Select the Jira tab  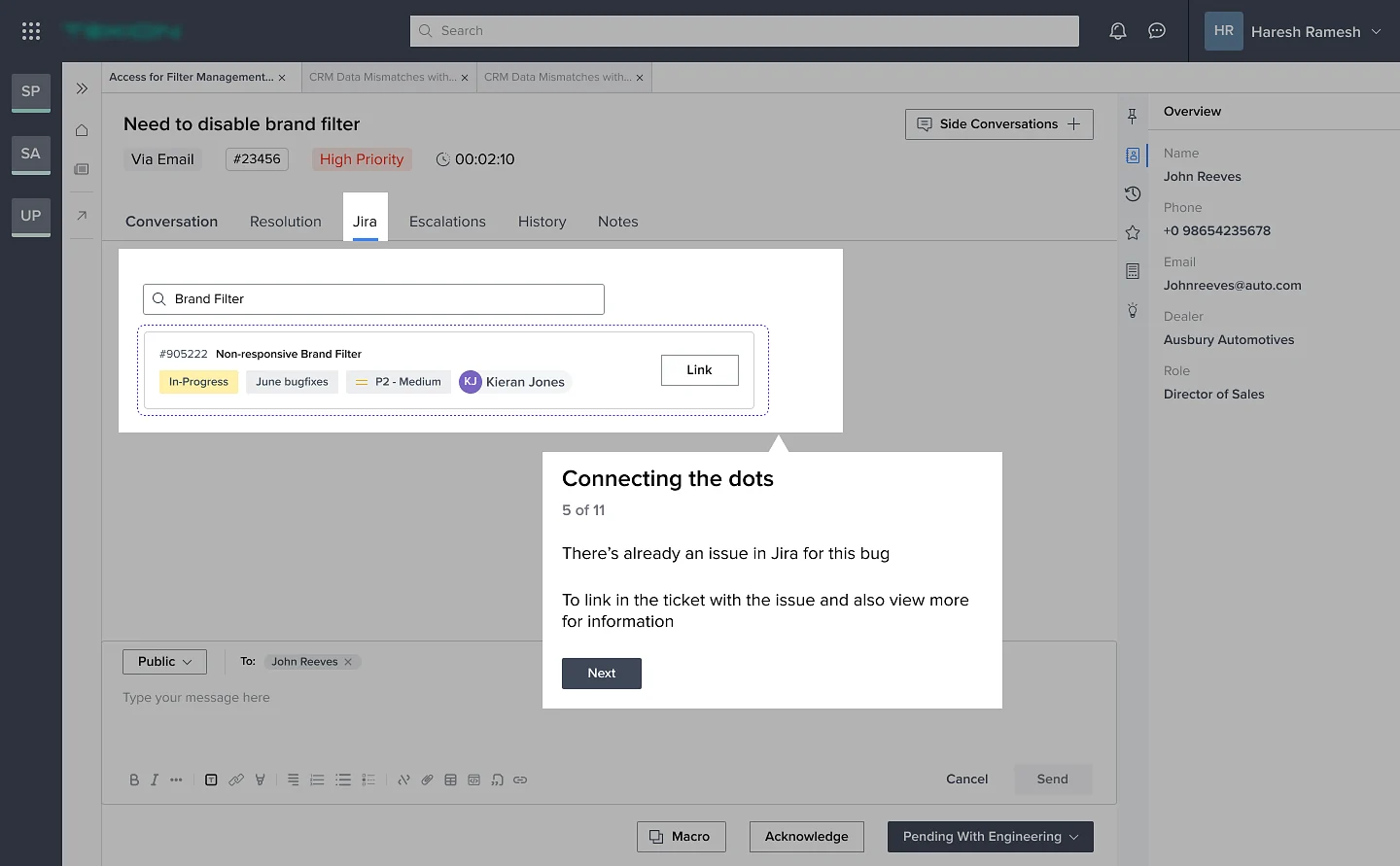pyautogui.click(x=366, y=222)
